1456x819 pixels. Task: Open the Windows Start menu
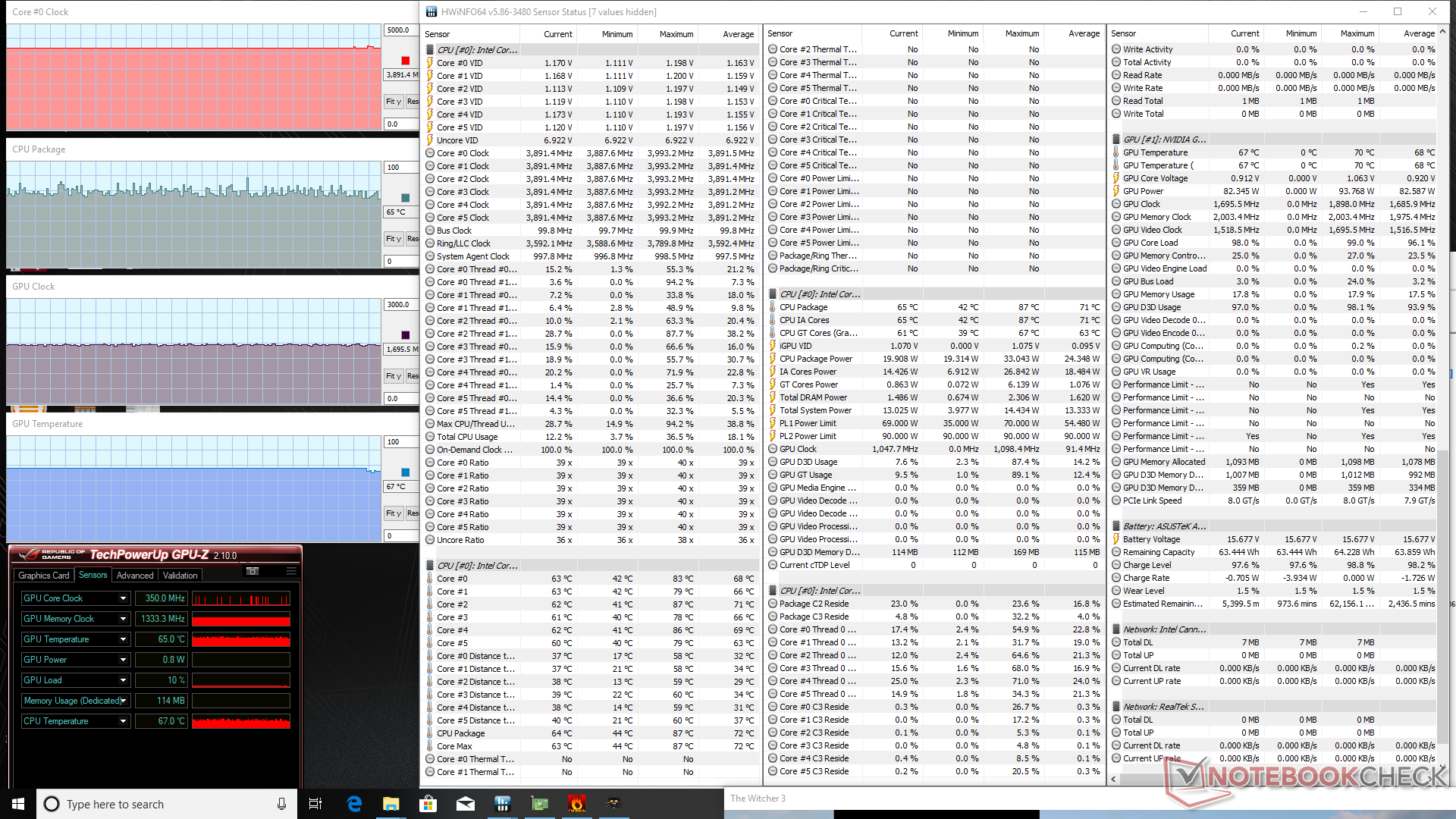(x=18, y=804)
